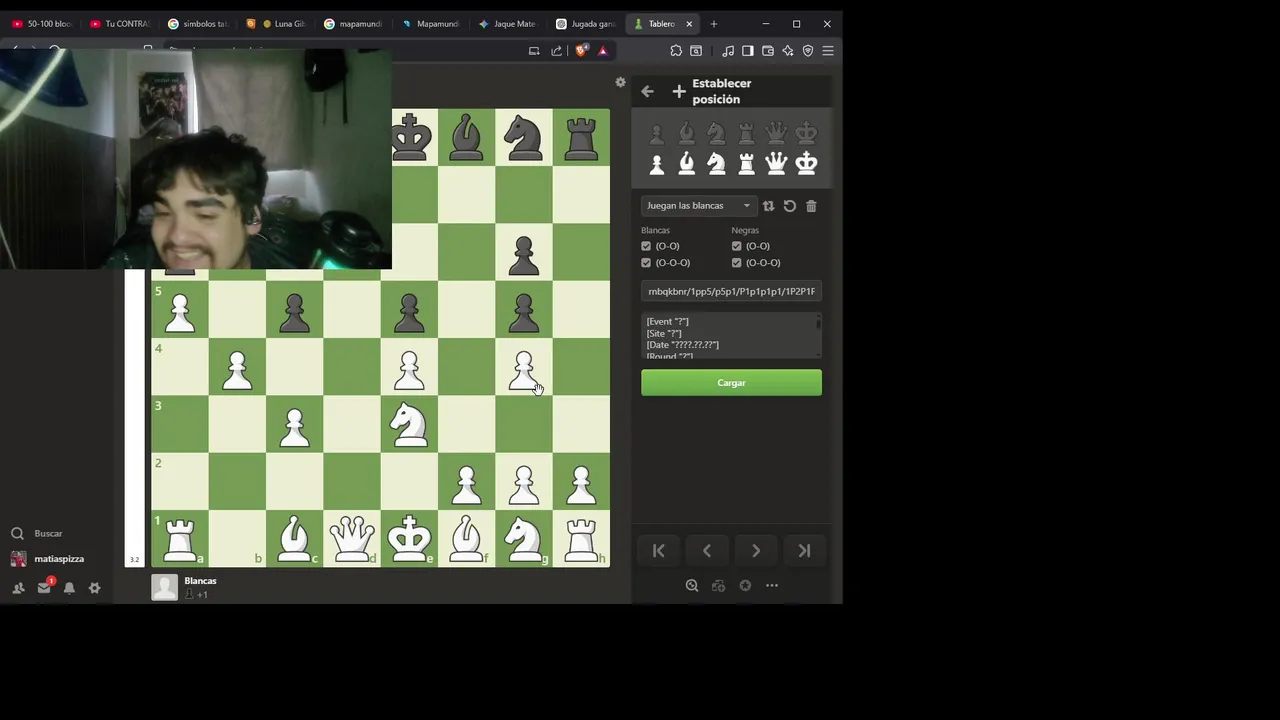This screenshot has height=720, width=1280.
Task: Jump to the first move
Action: 658,550
